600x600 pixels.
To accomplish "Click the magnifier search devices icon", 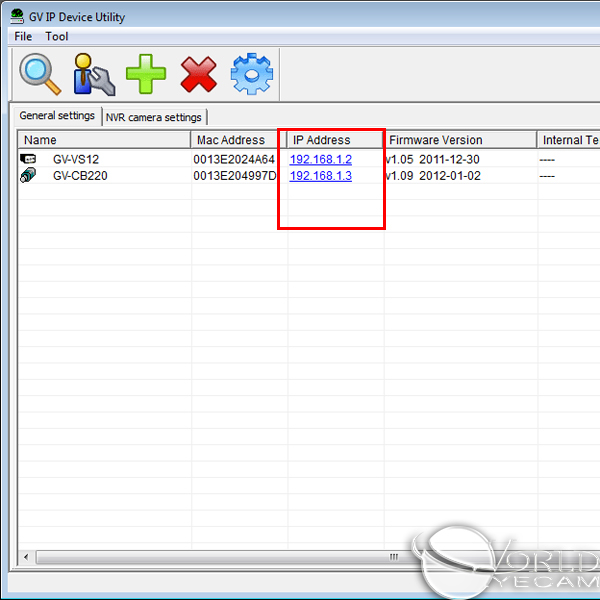I will click(x=40, y=74).
